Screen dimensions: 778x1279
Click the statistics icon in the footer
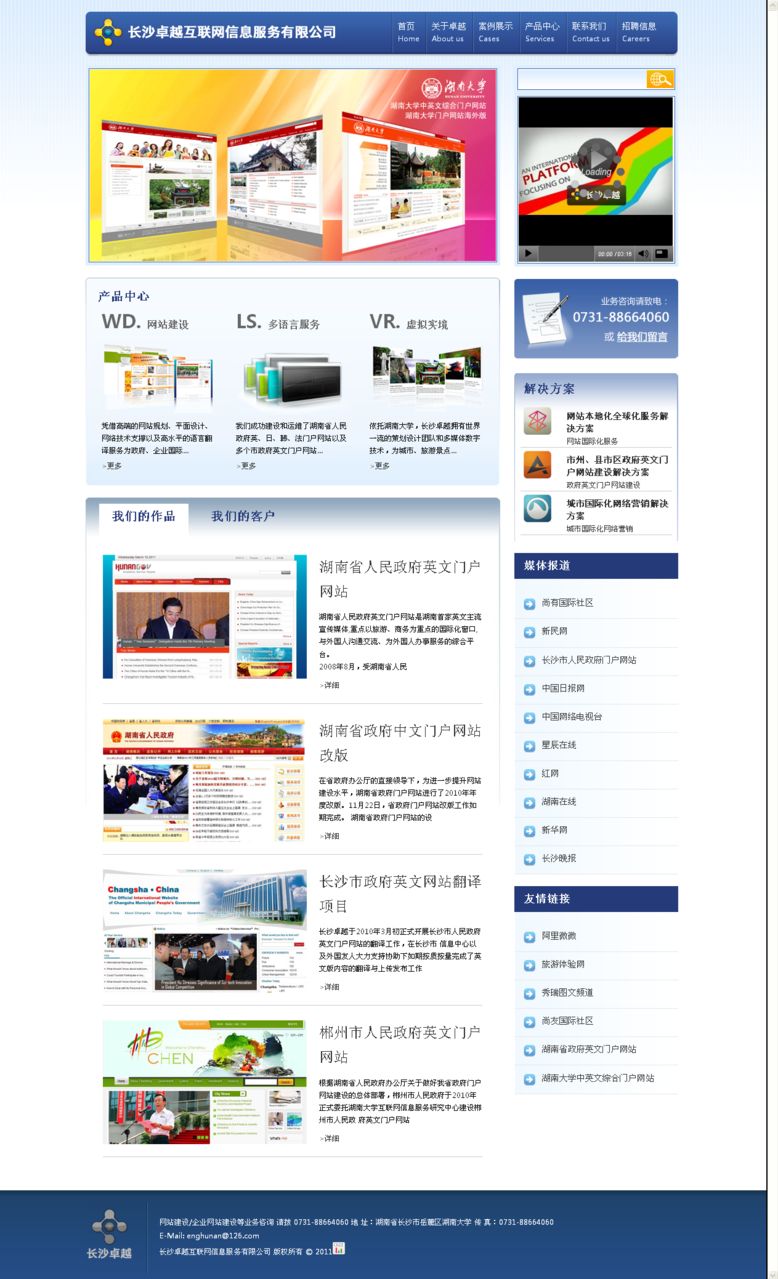(338, 1248)
